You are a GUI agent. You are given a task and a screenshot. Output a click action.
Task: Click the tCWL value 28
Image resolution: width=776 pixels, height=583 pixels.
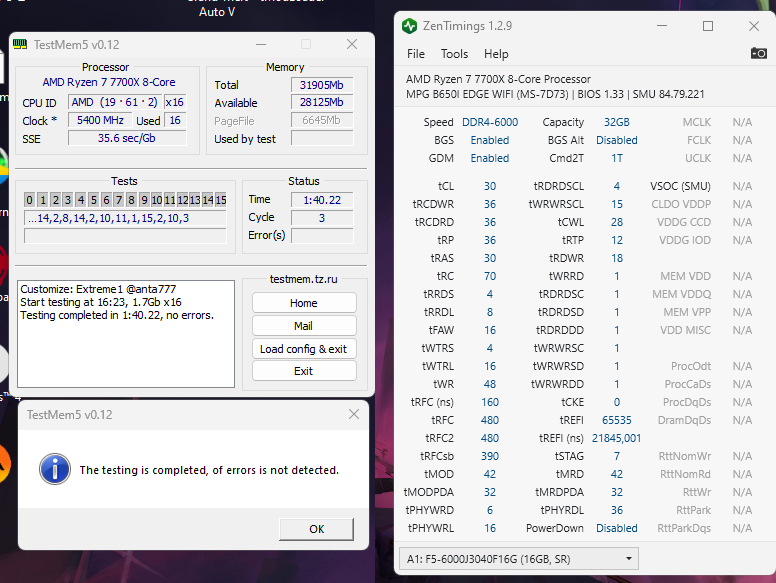point(617,222)
